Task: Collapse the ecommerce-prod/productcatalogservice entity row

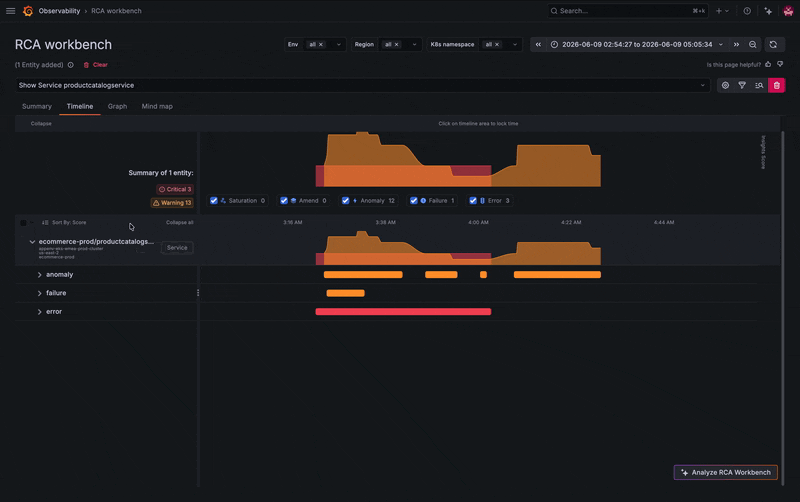Action: click(32, 242)
